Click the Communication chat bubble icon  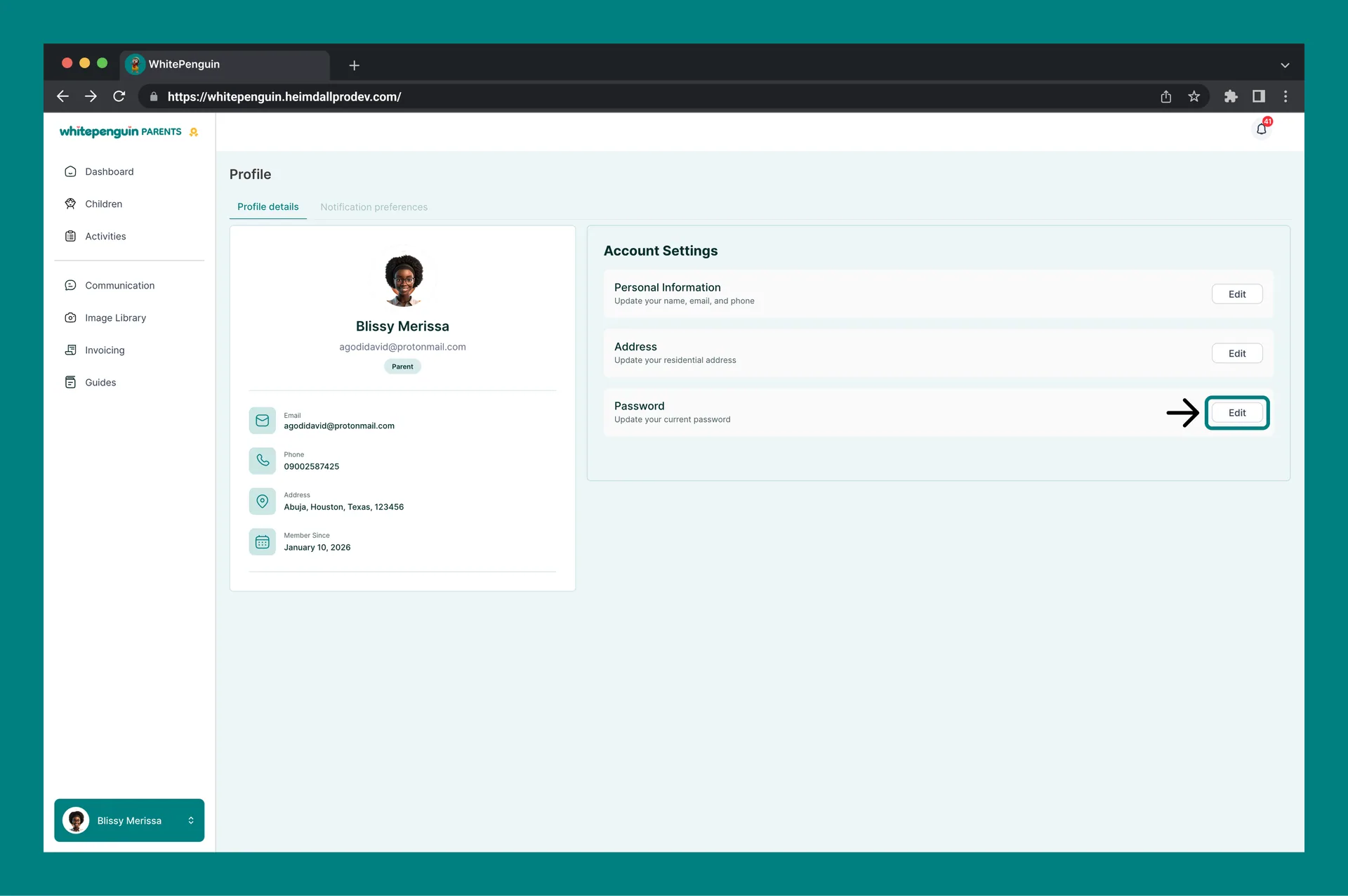click(x=70, y=285)
